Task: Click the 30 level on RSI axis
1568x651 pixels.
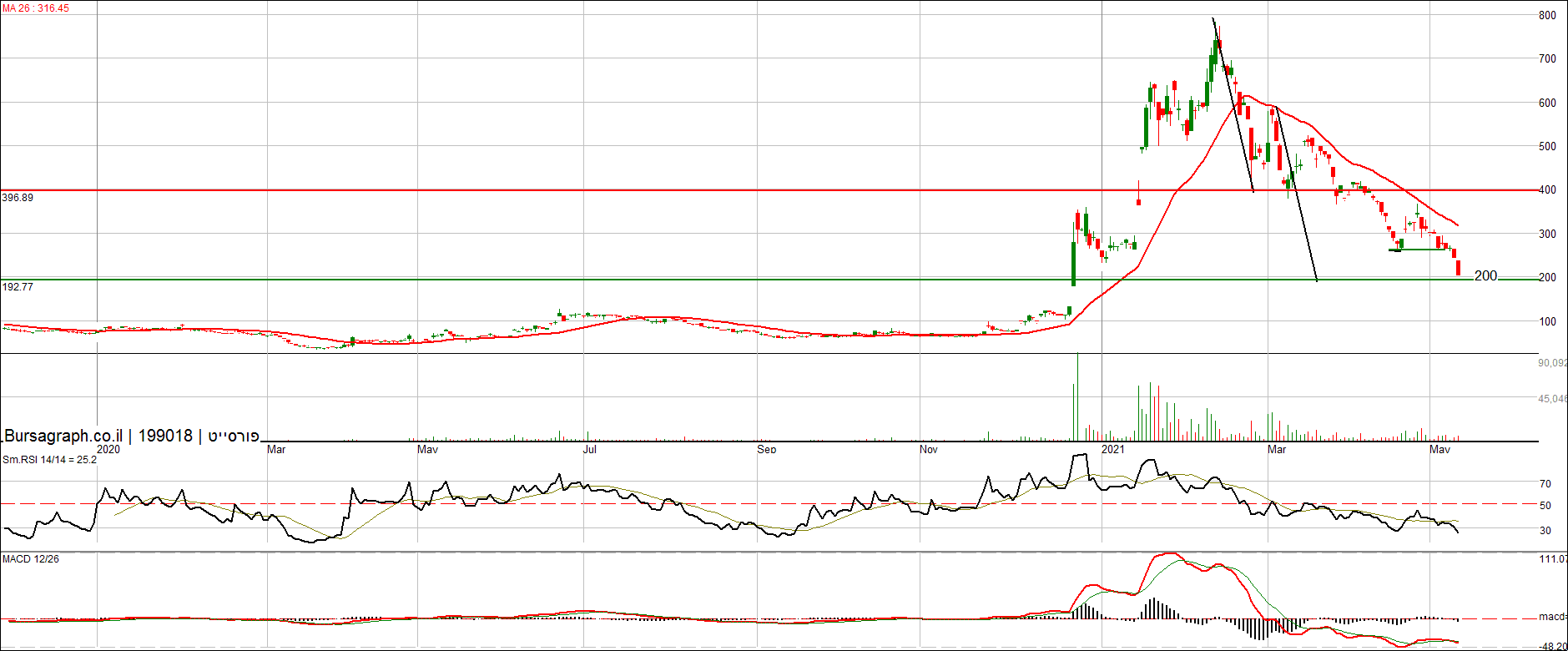Action: tap(1545, 531)
